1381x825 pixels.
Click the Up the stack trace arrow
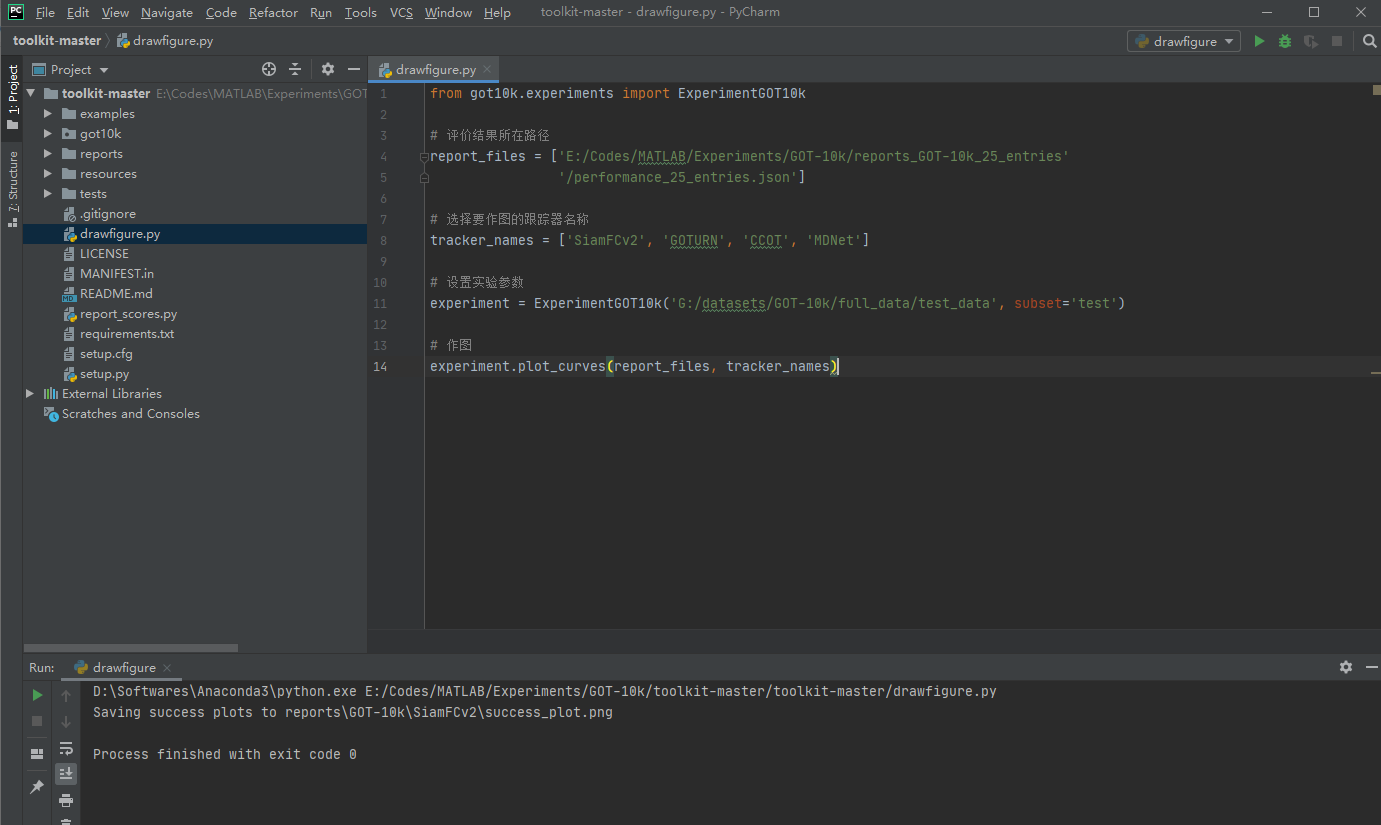(66, 695)
